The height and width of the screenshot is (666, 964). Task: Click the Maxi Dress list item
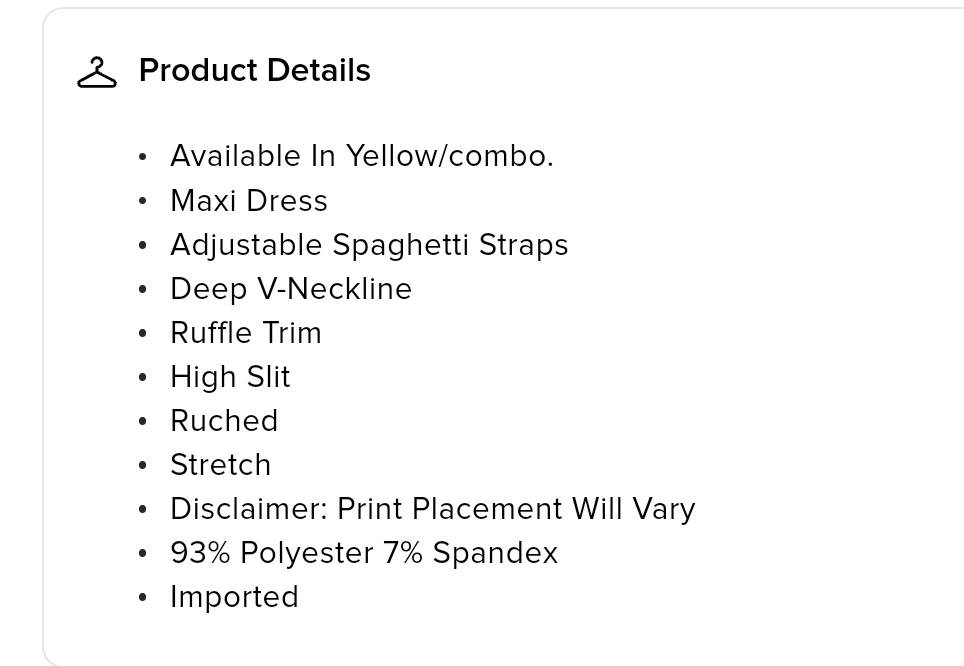pos(249,200)
